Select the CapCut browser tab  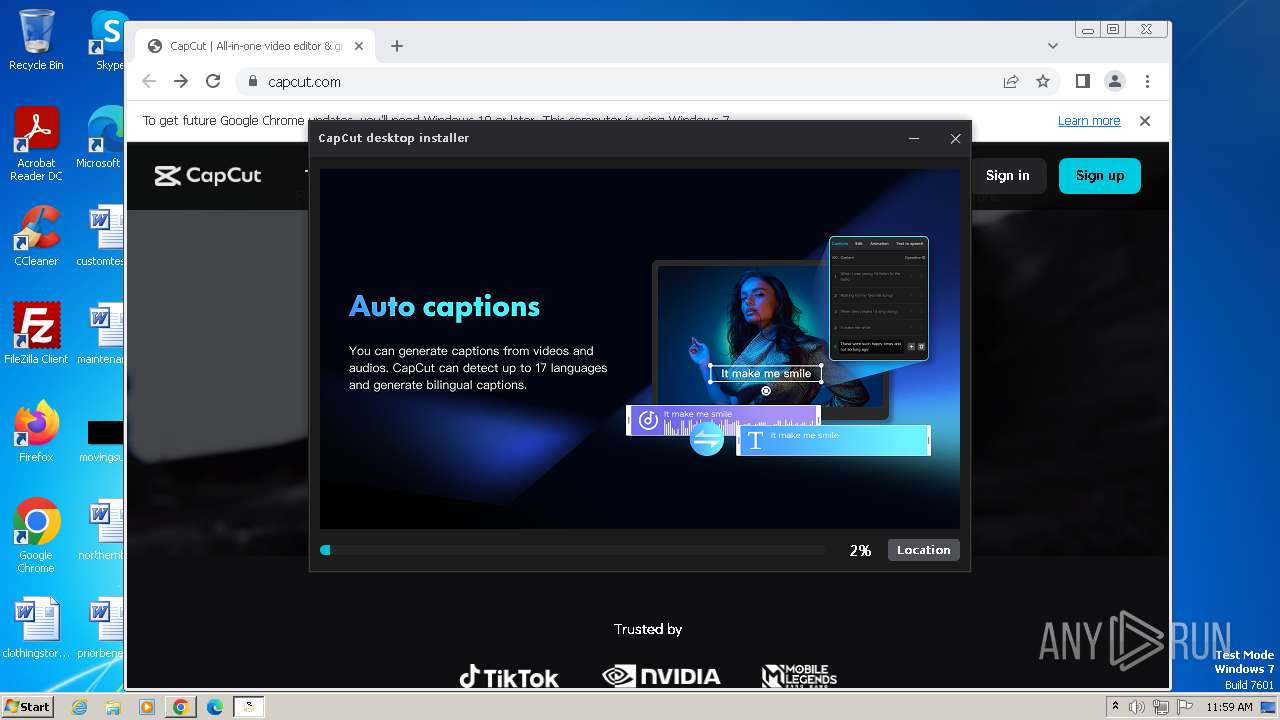pos(255,46)
